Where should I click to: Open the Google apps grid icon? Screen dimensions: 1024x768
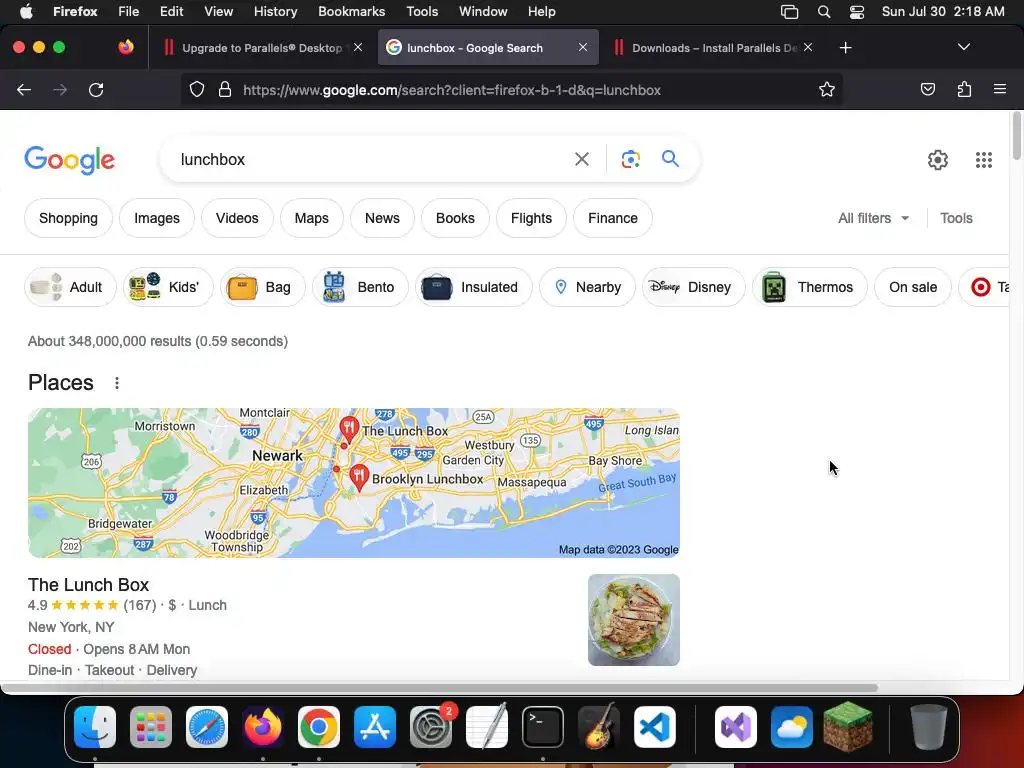pyautogui.click(x=984, y=159)
